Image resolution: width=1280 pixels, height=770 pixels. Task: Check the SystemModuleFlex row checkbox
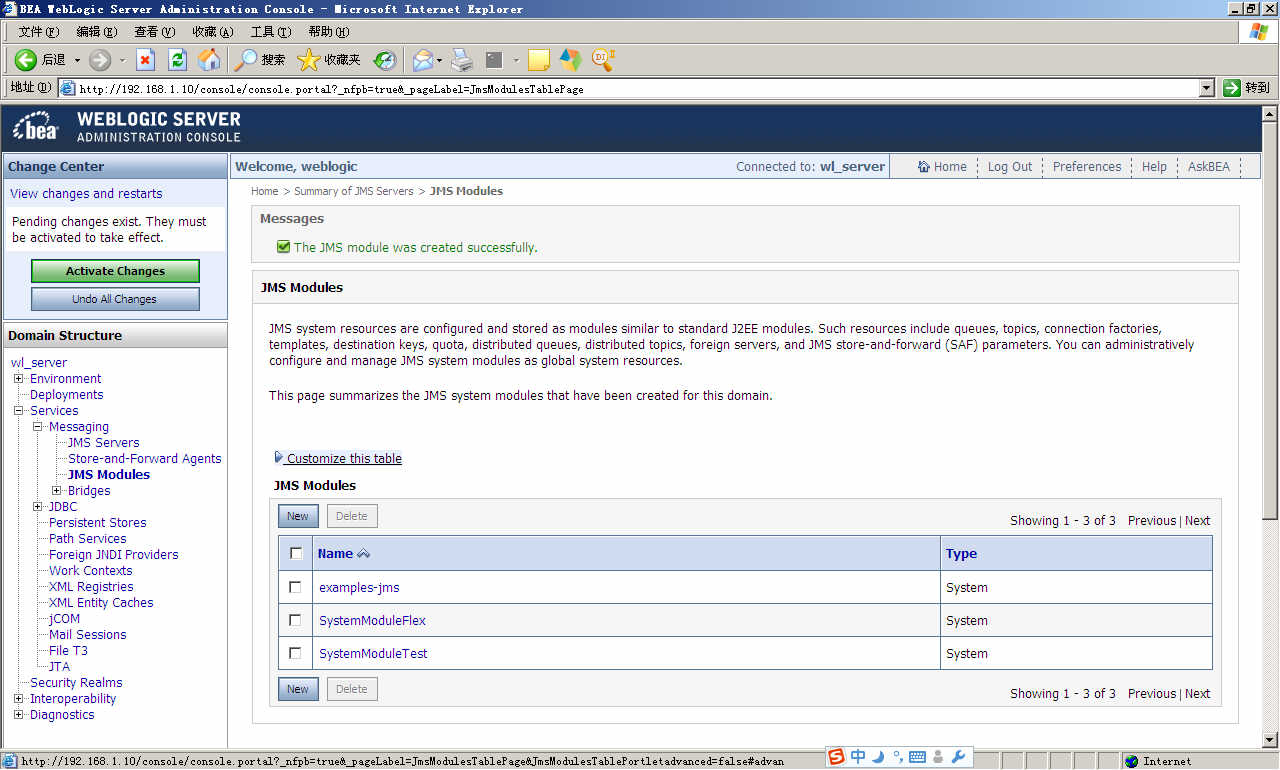295,620
